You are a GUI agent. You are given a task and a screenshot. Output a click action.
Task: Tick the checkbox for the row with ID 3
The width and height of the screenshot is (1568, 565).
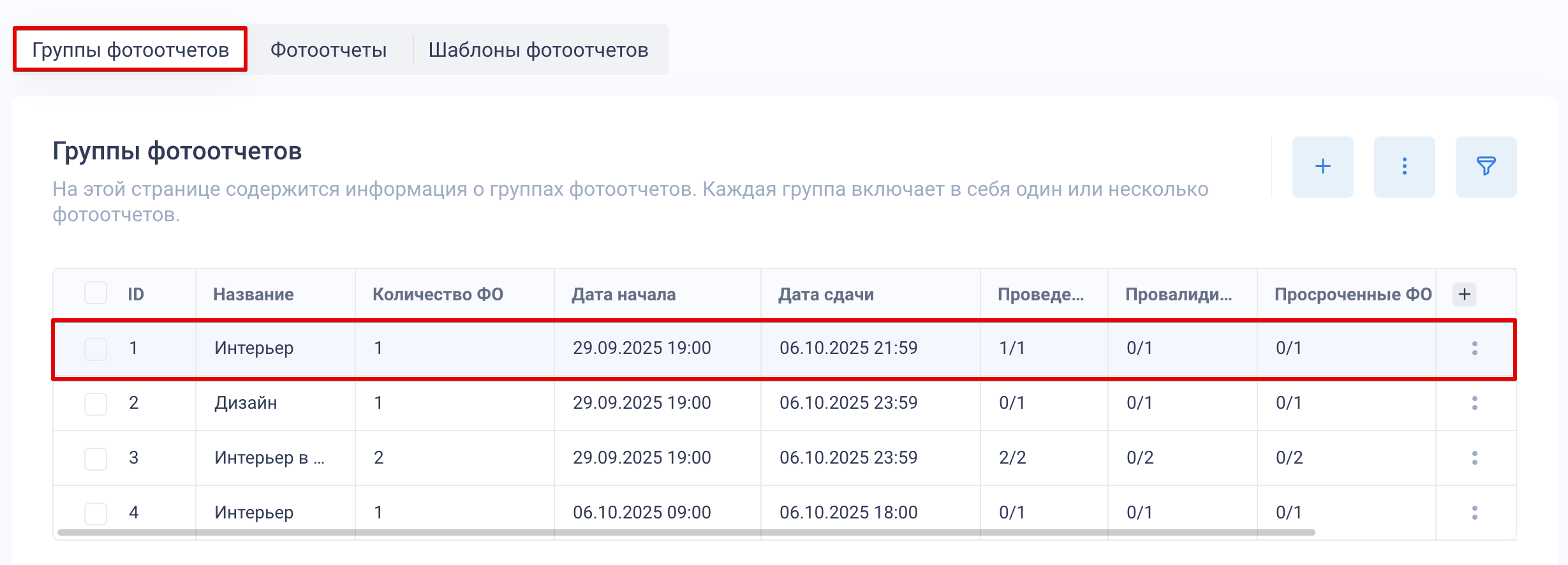coord(96,459)
